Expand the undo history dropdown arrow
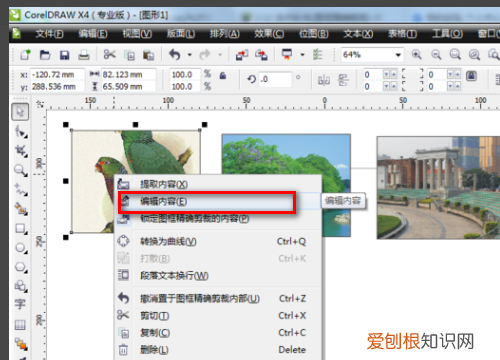500x360 pixels. point(190,55)
